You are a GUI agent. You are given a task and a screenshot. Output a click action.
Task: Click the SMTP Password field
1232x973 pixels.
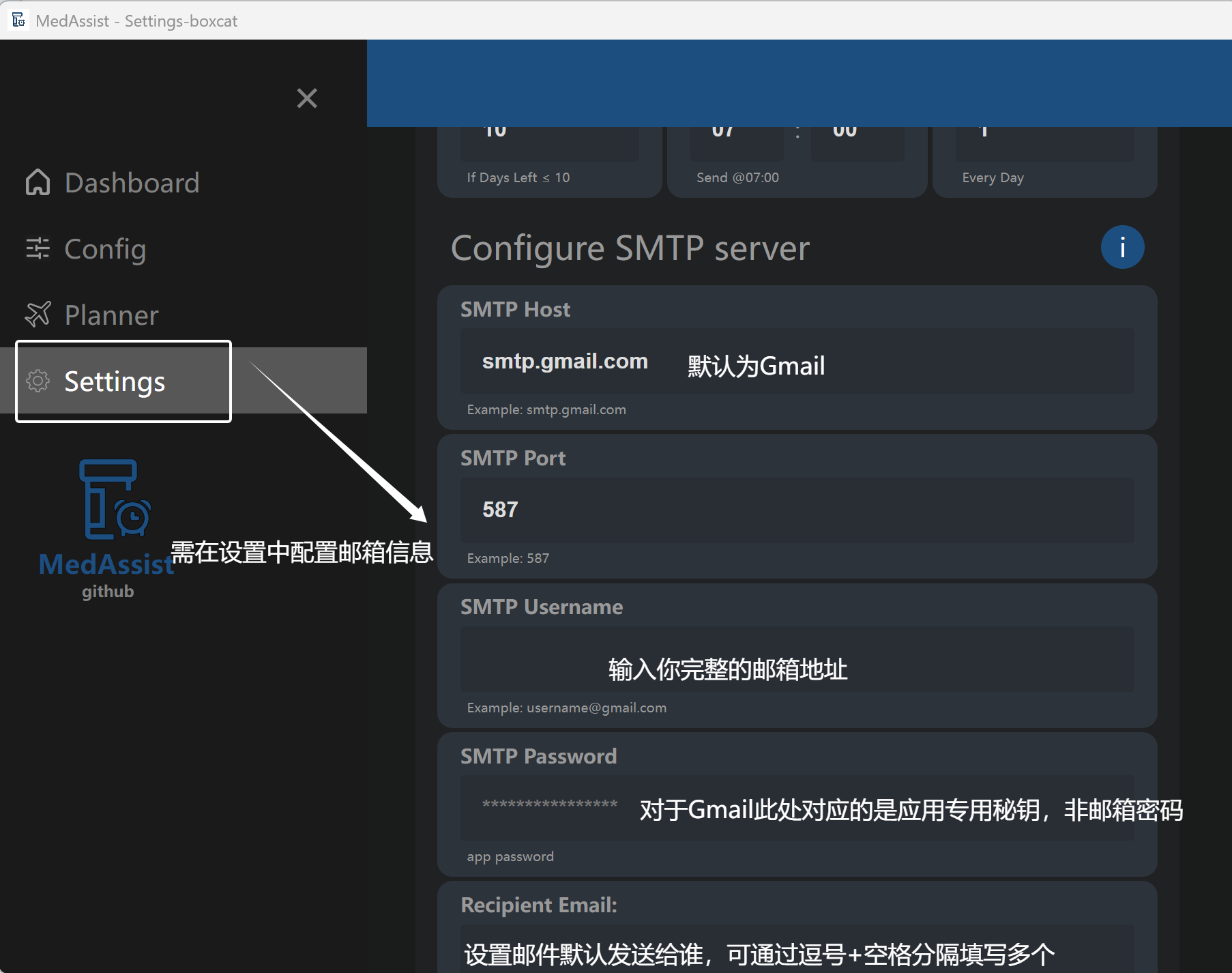(x=797, y=808)
